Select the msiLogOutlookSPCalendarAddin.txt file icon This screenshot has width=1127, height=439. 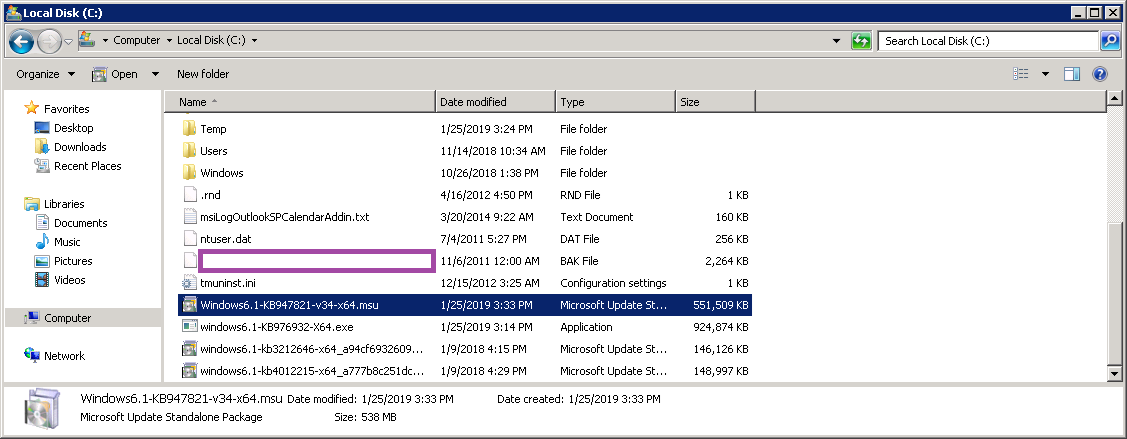(189, 217)
